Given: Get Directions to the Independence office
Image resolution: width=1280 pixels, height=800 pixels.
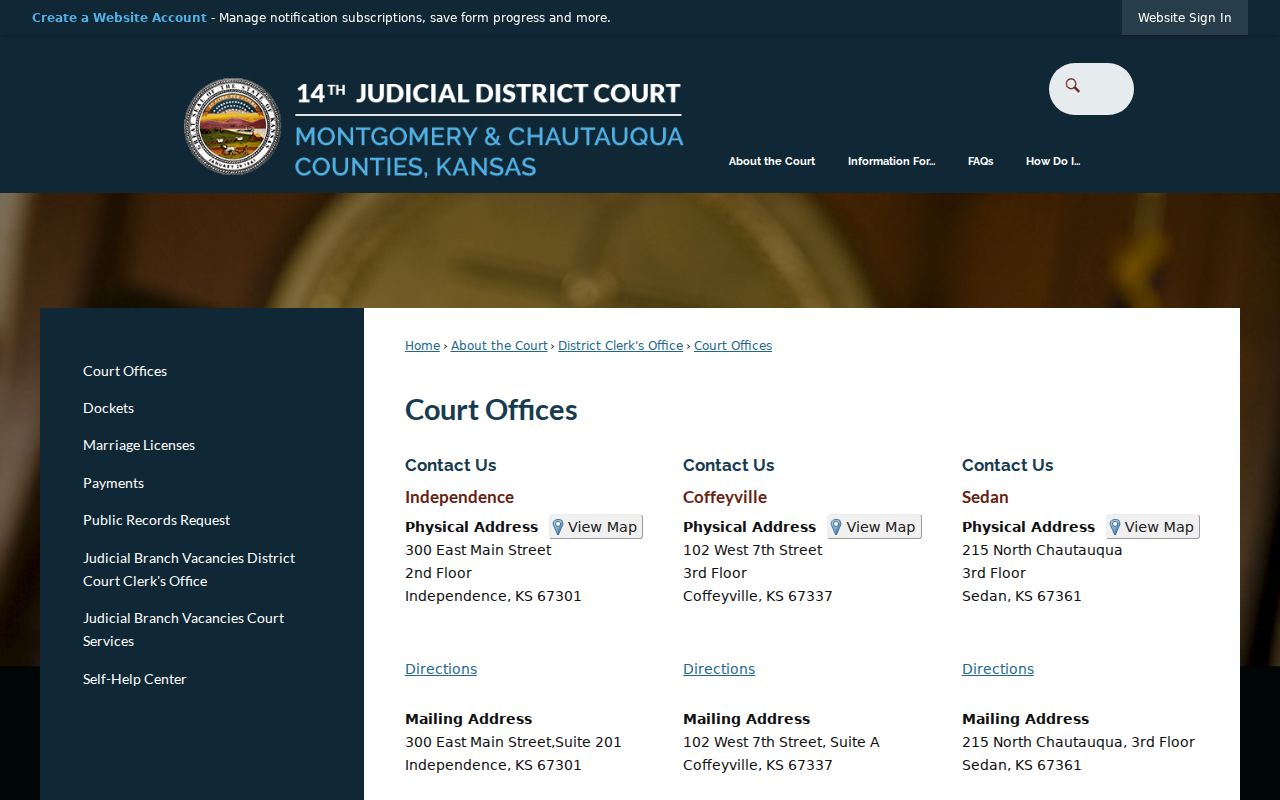Looking at the screenshot, I should pos(441,669).
